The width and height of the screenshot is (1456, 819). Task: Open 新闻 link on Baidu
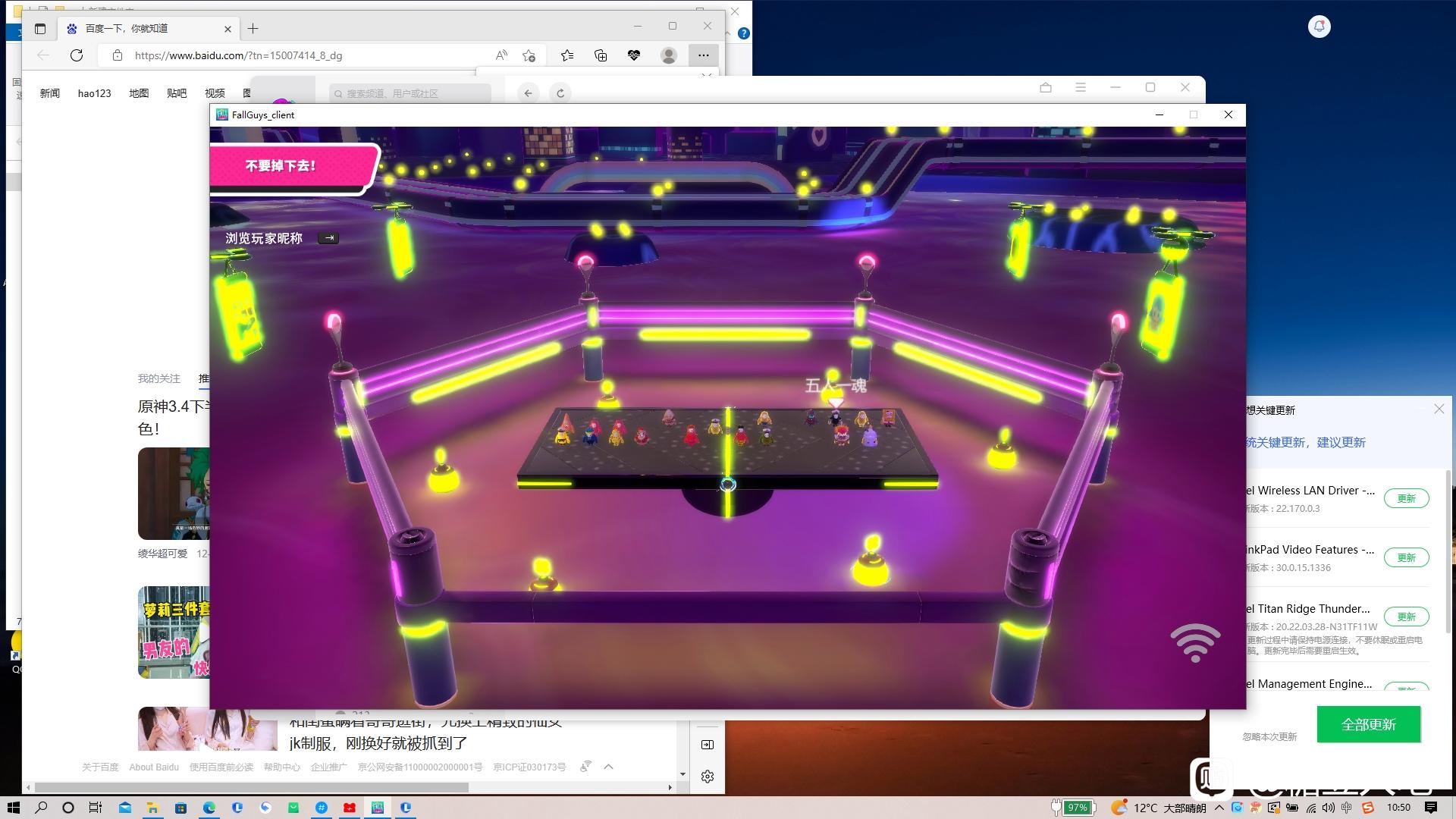click(50, 93)
